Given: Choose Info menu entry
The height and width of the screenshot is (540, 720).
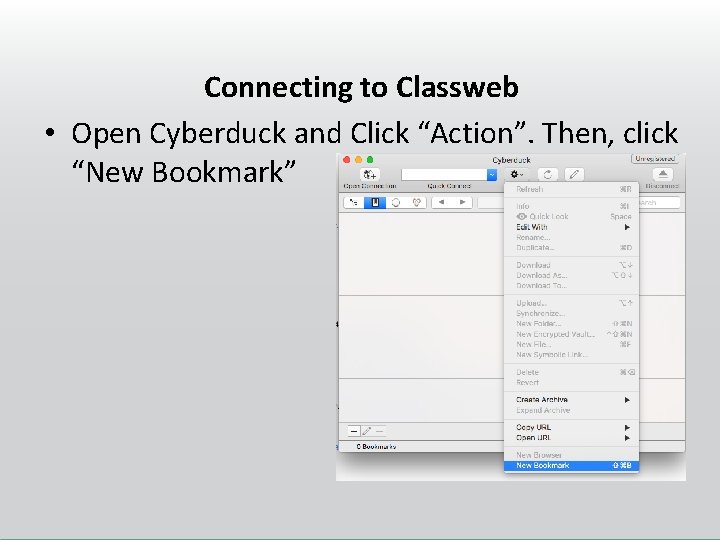Looking at the screenshot, I should 571,206.
